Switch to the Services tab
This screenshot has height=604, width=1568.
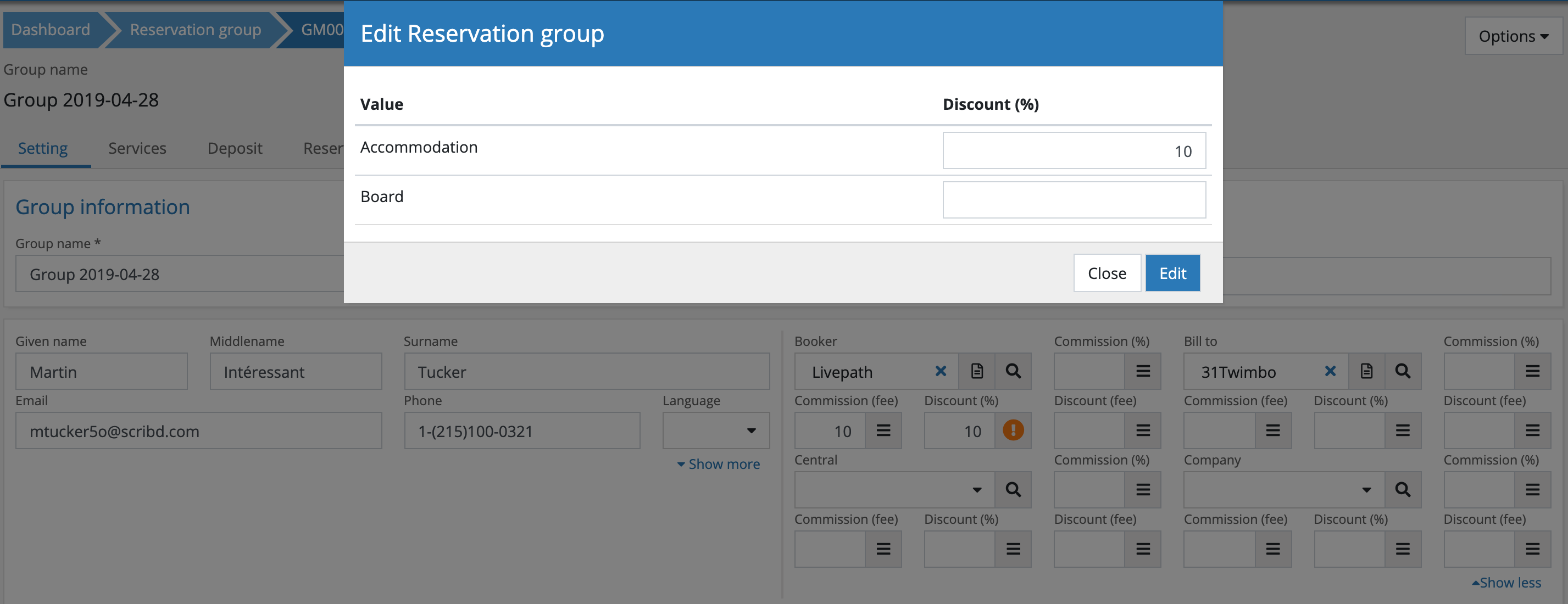coord(137,148)
